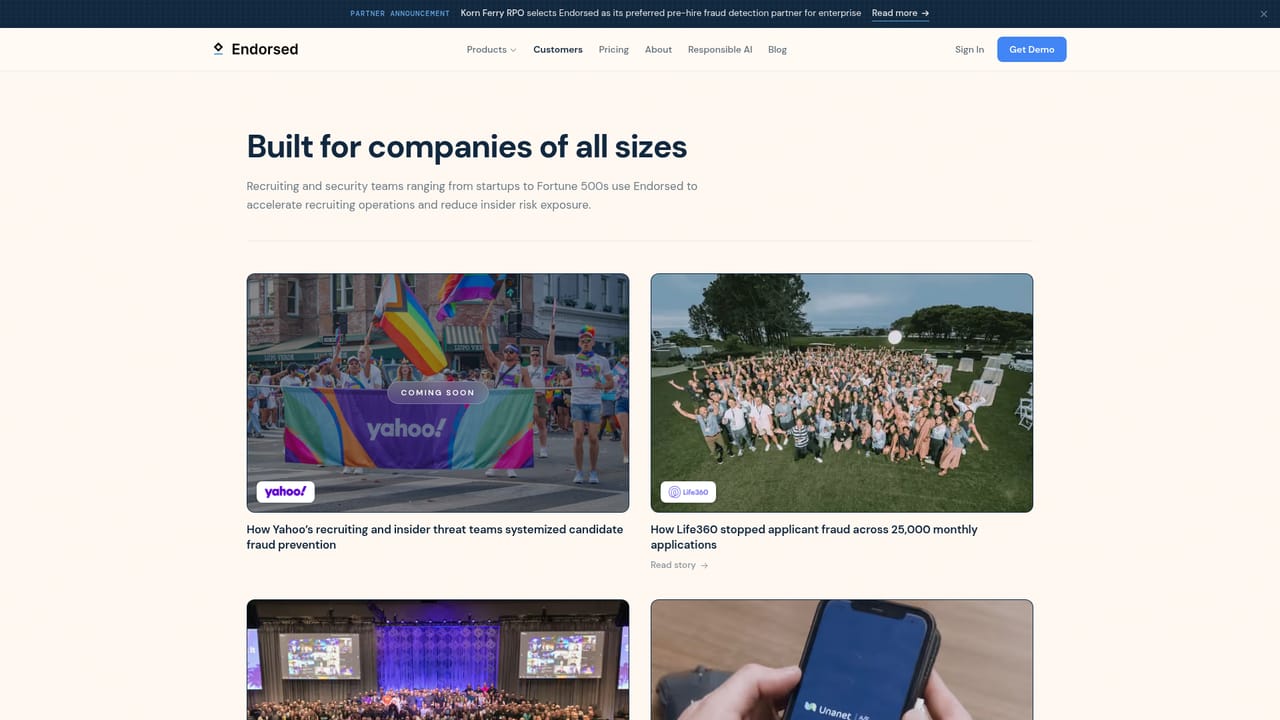Open the Life360 Read story link
The image size is (1280, 720).
[x=679, y=565]
